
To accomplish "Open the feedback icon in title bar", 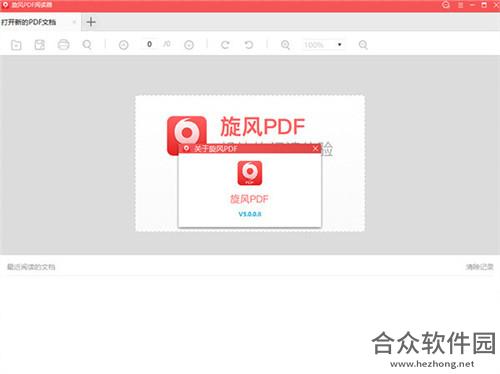I will (x=446, y=5).
